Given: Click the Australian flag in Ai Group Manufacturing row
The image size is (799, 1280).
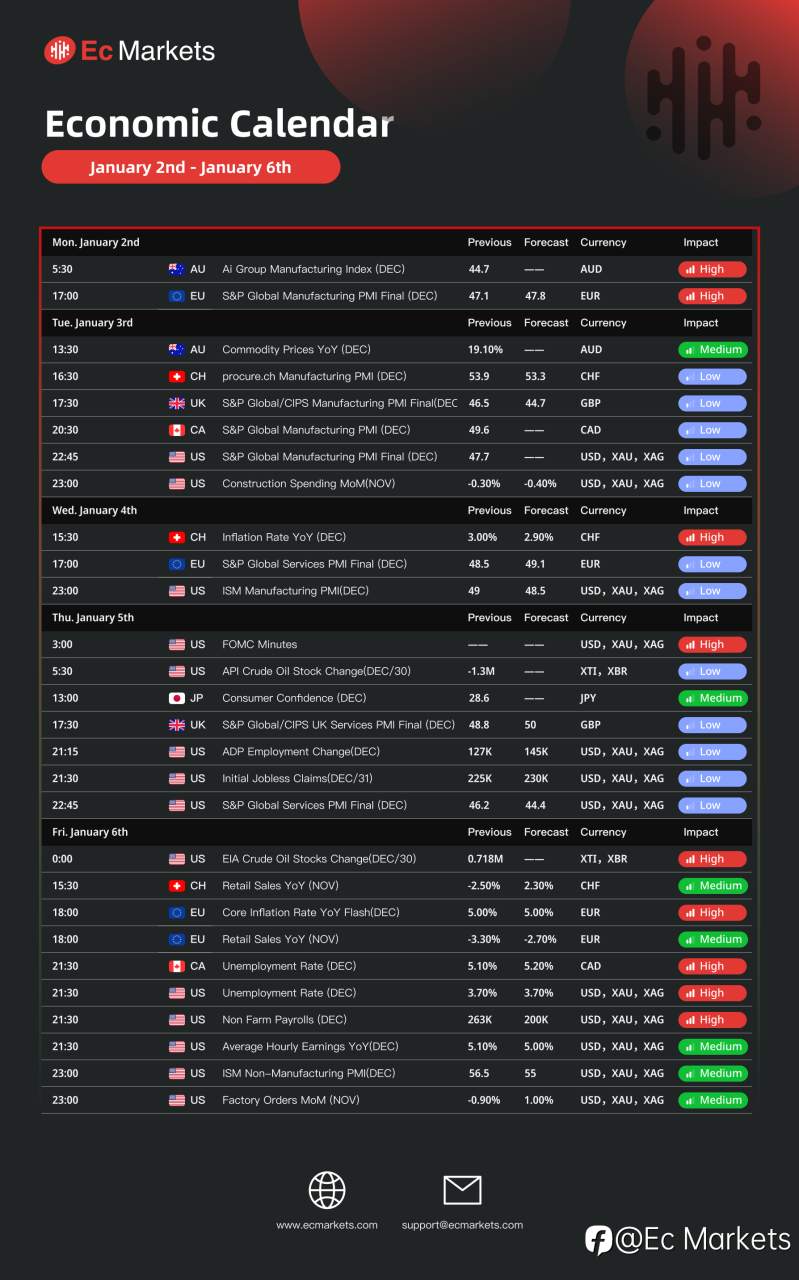Looking at the screenshot, I should [x=177, y=269].
